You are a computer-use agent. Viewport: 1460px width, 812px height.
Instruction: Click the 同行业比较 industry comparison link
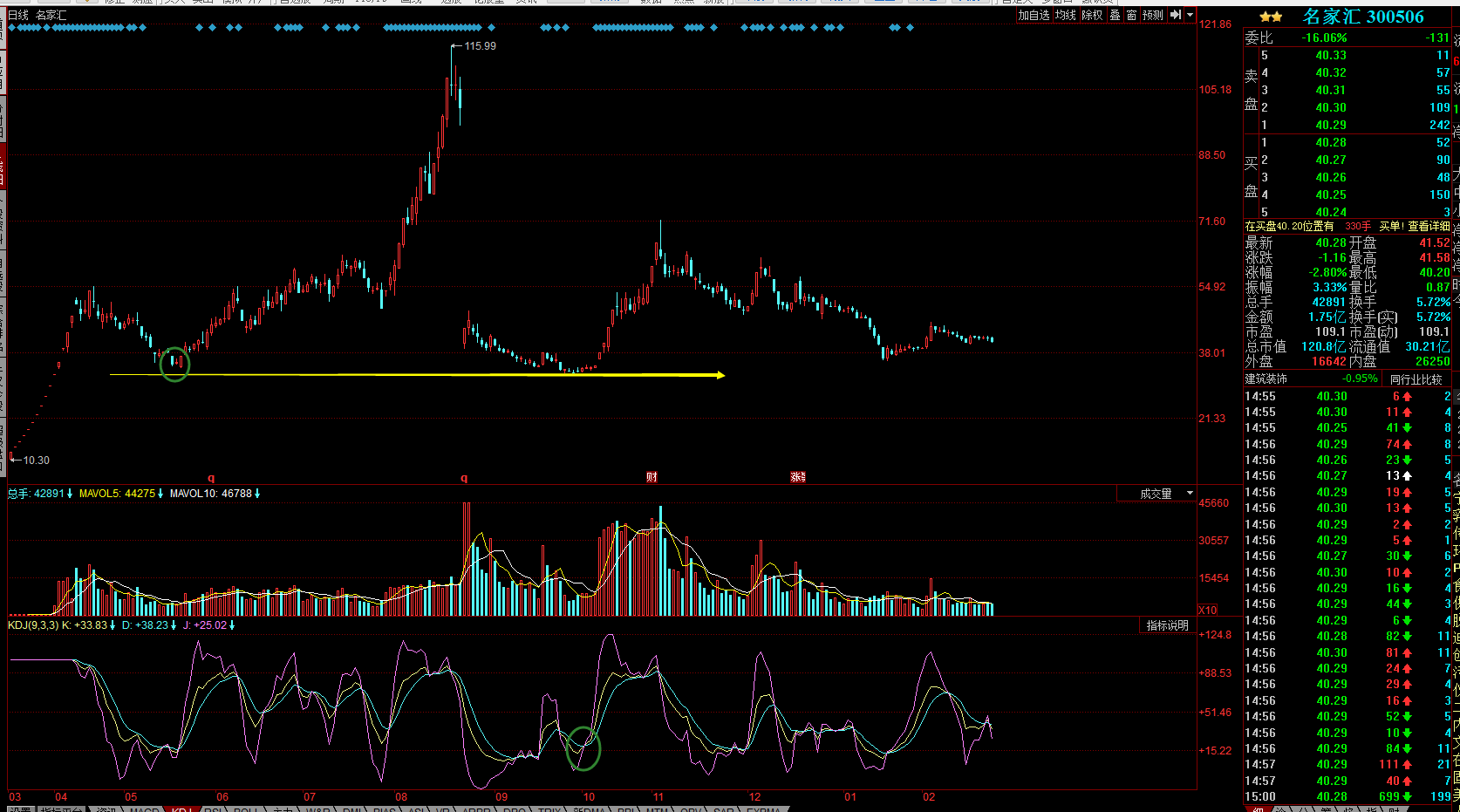(x=1416, y=379)
